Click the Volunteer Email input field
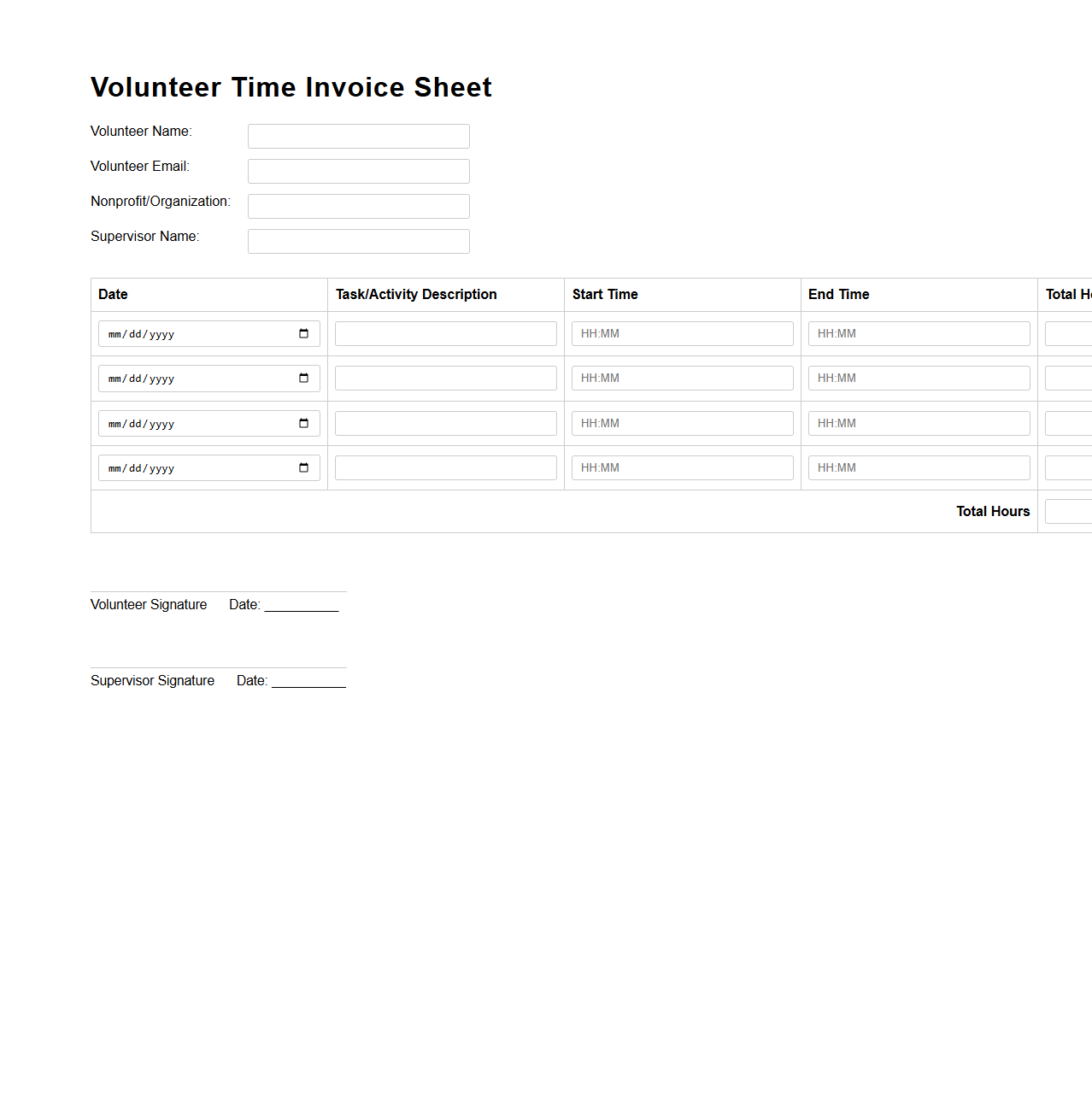The width and height of the screenshot is (1092, 1098). (358, 171)
